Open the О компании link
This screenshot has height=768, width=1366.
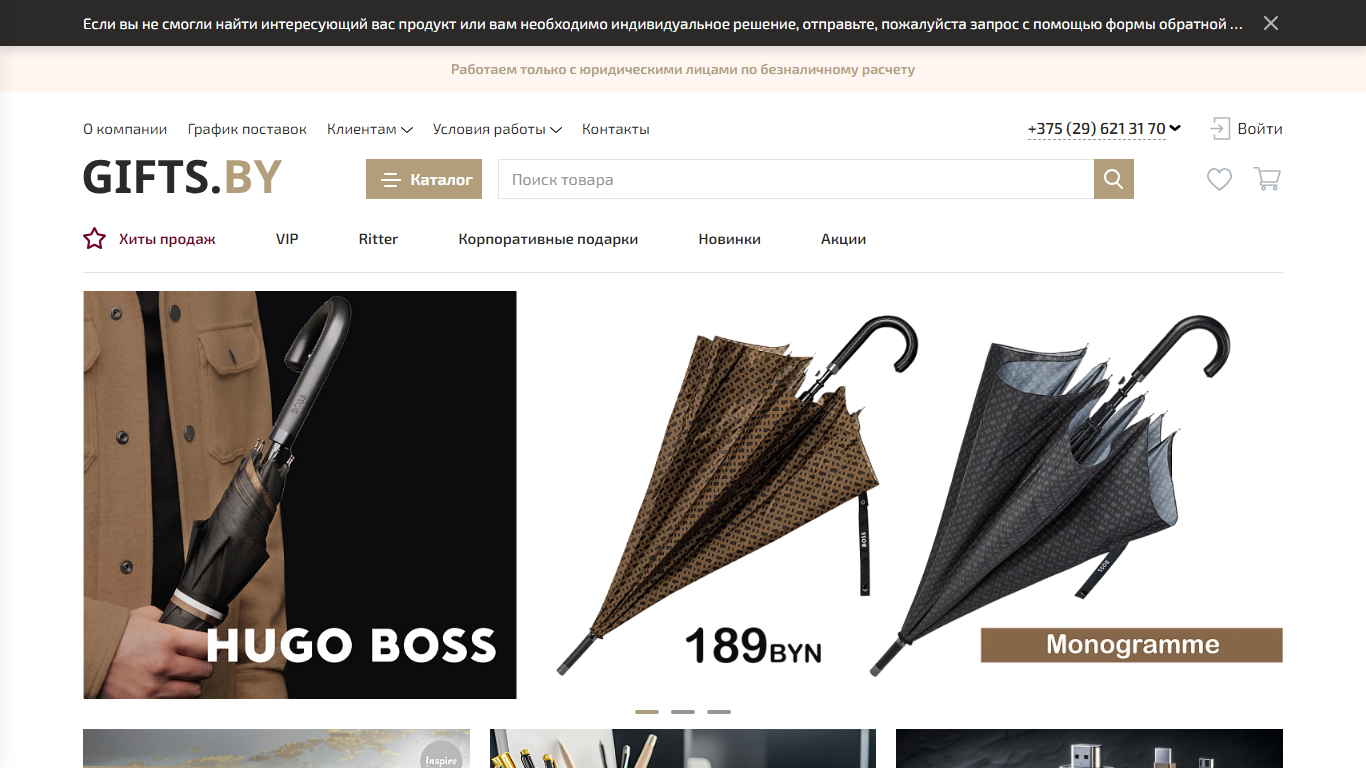[x=125, y=129]
